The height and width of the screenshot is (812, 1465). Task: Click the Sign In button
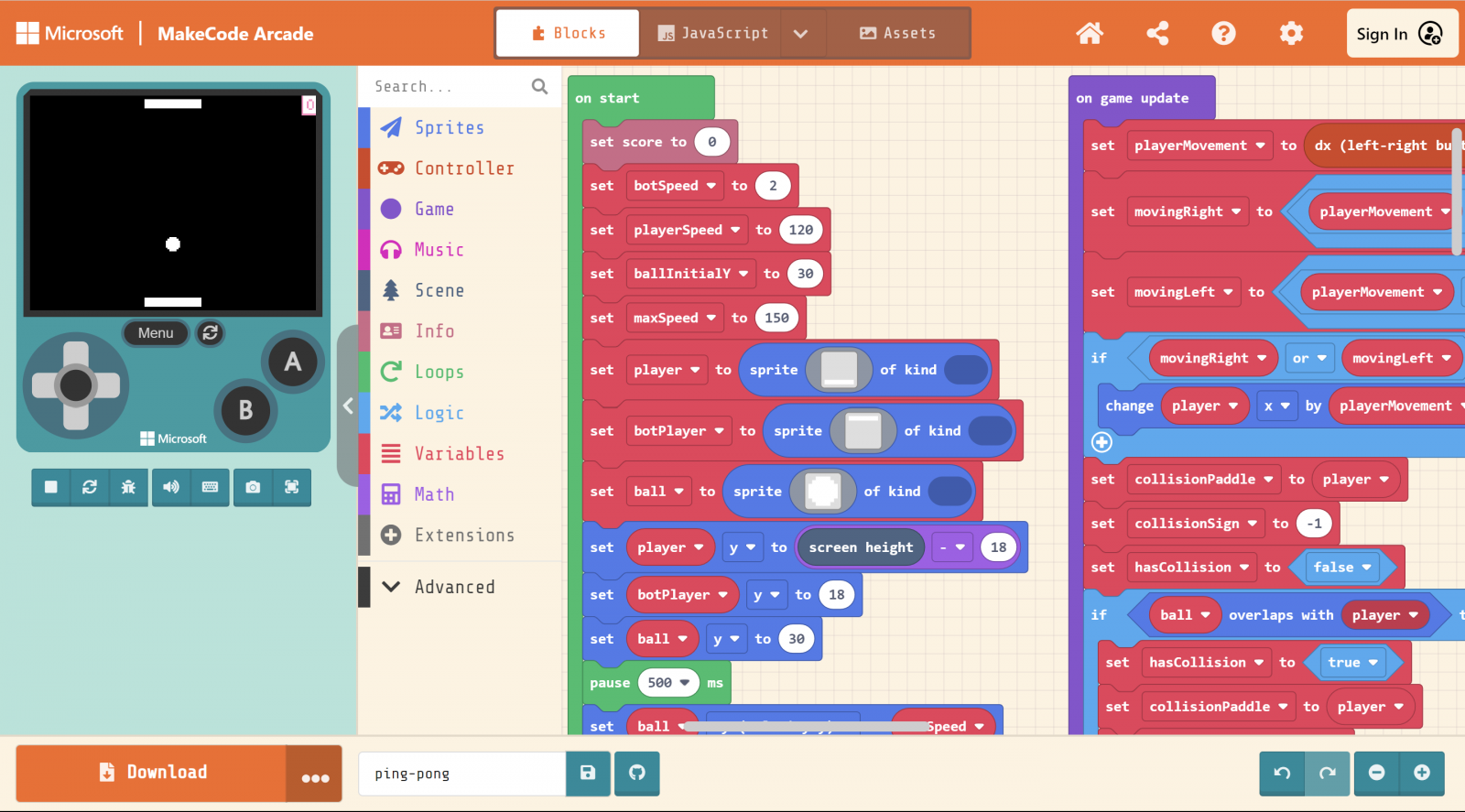1402,34
